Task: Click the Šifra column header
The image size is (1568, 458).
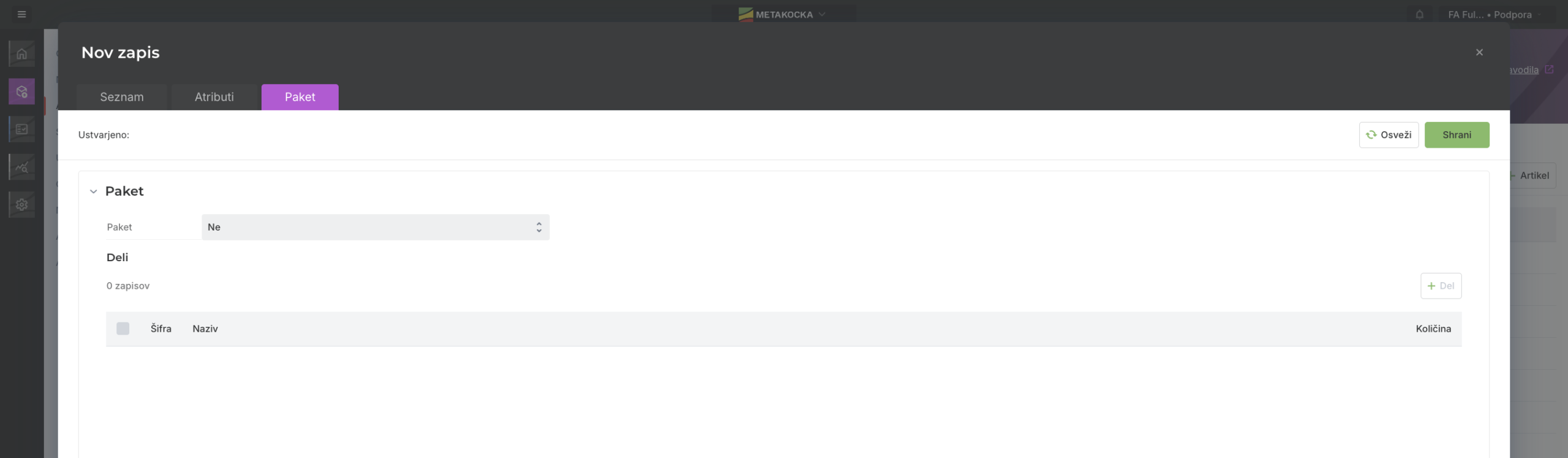Action: (x=161, y=329)
